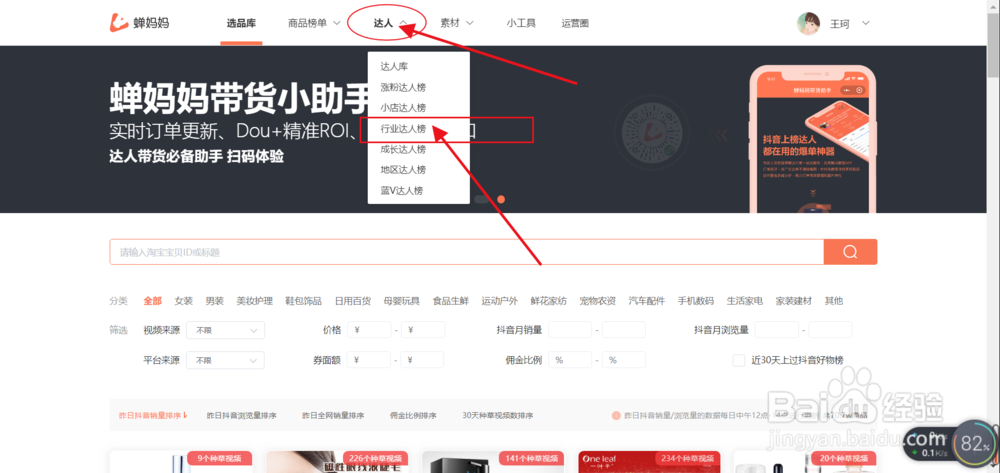Viewport: 1000px width, 473px height.
Task: Click the minimum 券面额 input field
Action: coord(369,360)
